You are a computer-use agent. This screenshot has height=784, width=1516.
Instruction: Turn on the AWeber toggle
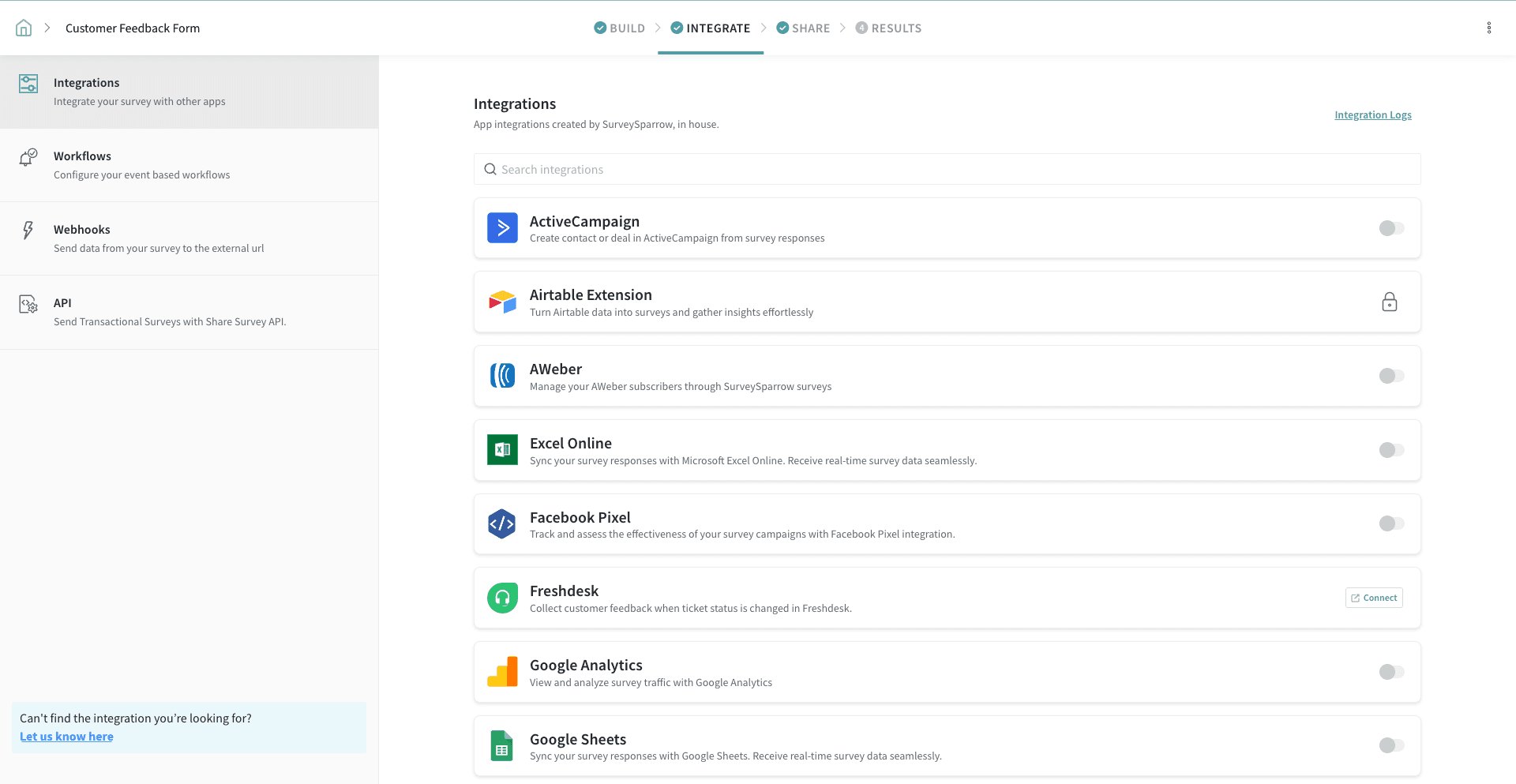tap(1390, 376)
